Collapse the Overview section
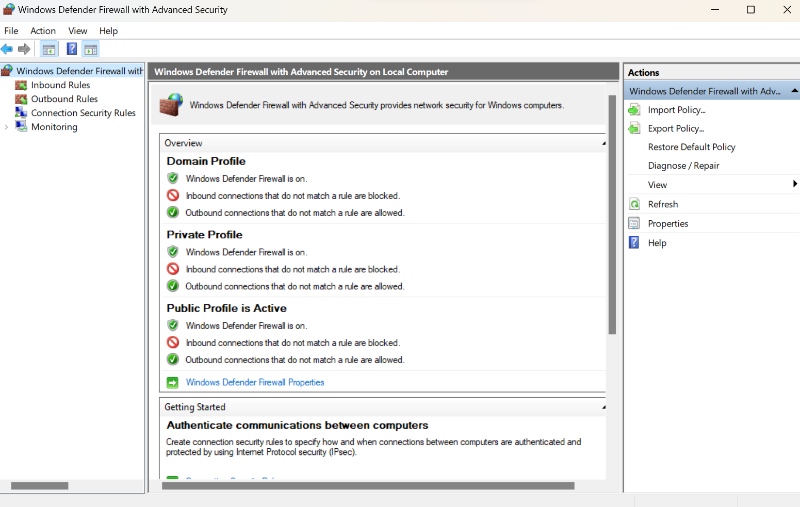This screenshot has width=800, height=507. 603,144
